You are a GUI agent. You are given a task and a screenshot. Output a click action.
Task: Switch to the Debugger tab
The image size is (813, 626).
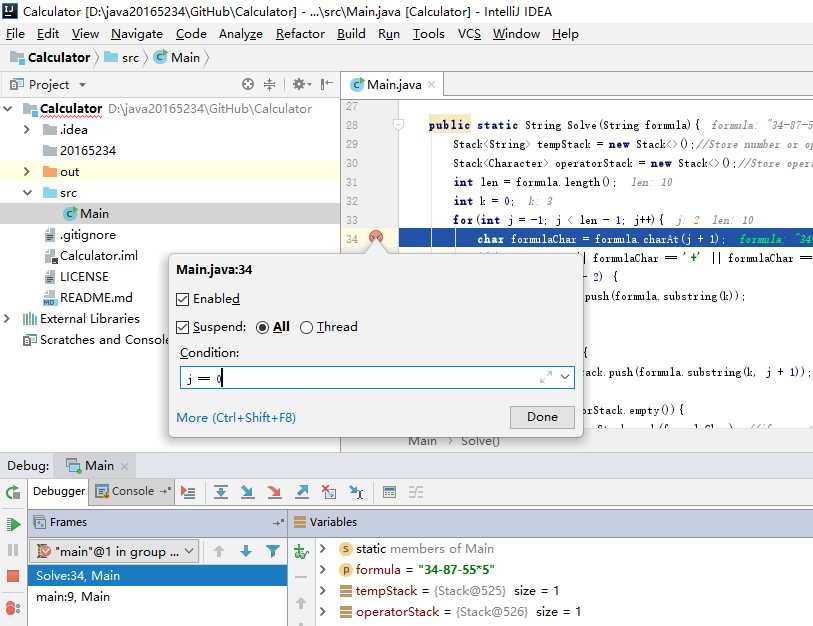click(x=59, y=491)
